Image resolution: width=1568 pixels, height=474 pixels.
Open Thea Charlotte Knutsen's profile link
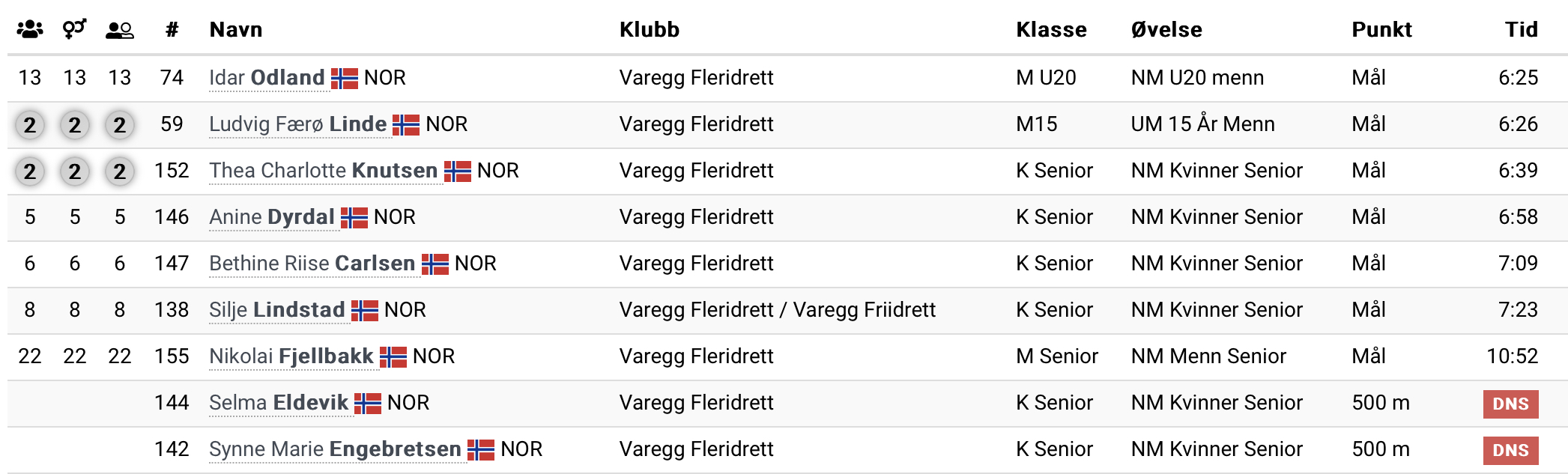coord(323,171)
